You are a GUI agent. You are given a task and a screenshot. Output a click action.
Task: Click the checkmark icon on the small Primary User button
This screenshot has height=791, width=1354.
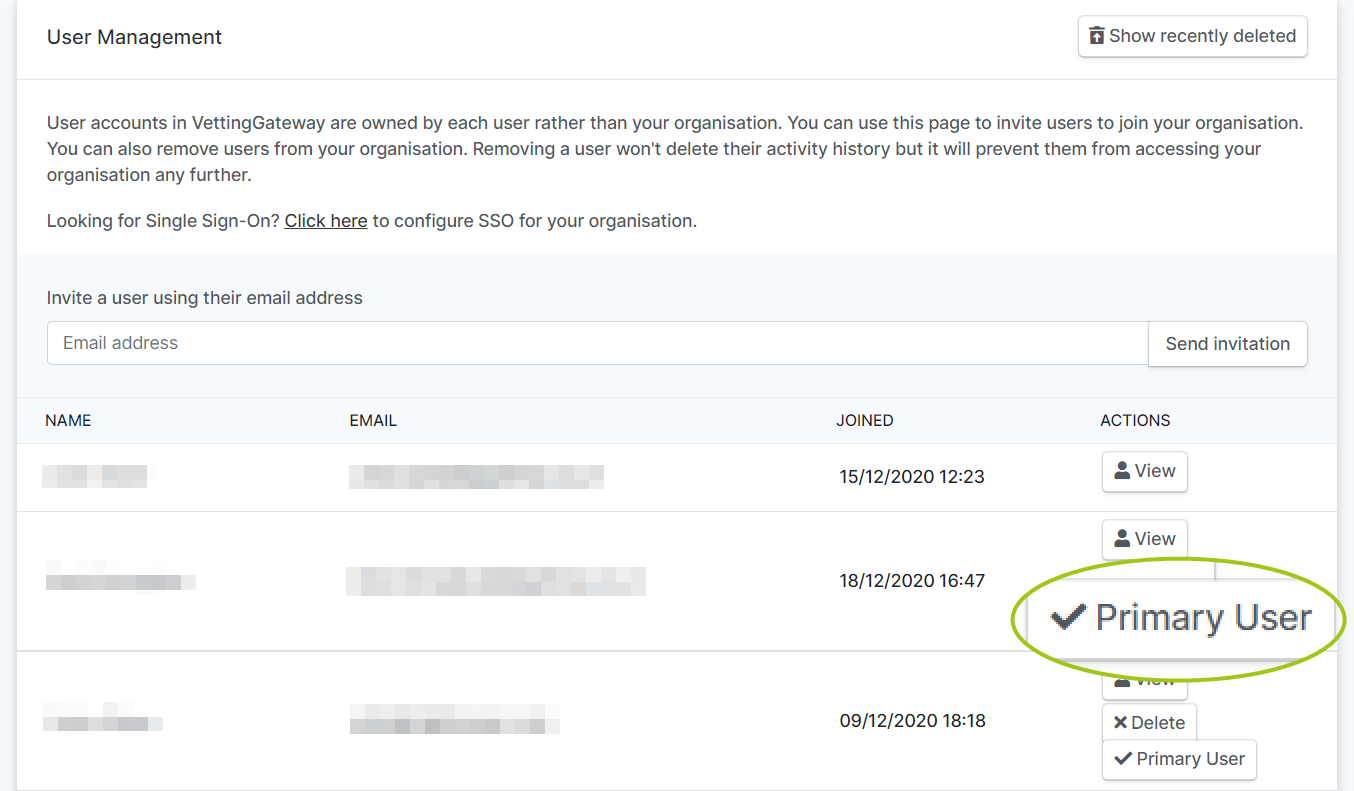click(1123, 759)
